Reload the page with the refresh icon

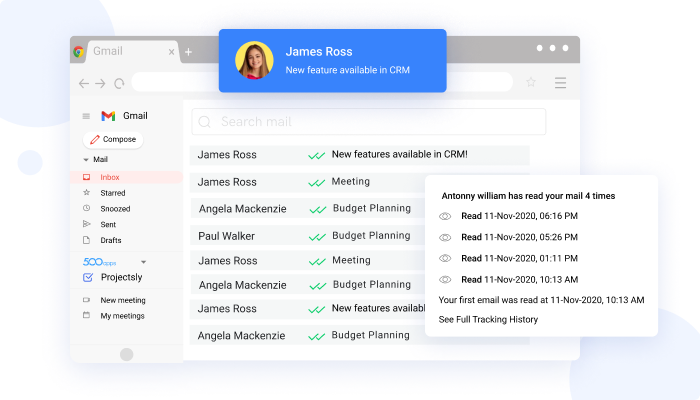point(119,83)
